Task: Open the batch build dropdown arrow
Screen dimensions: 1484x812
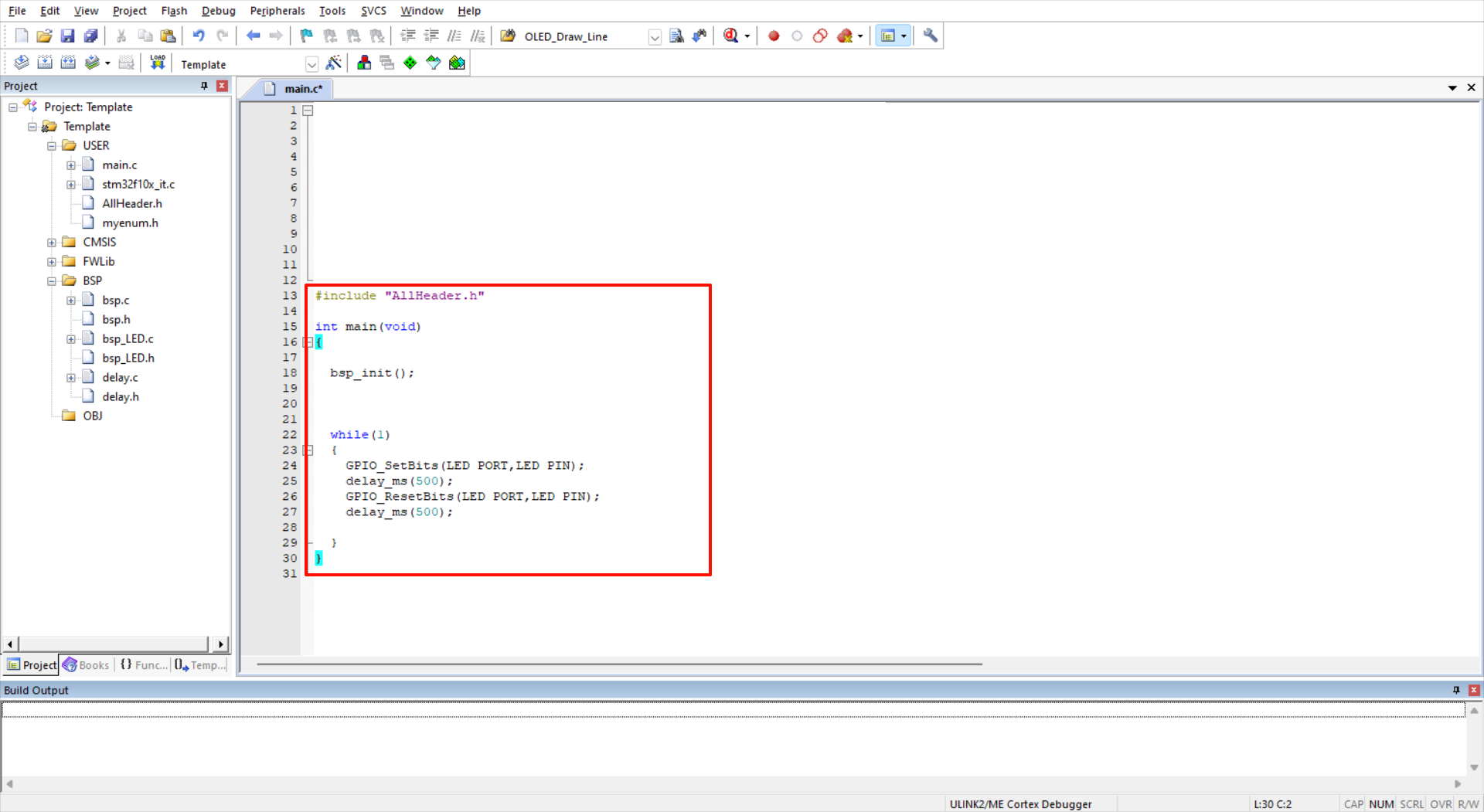Action: 107,63
